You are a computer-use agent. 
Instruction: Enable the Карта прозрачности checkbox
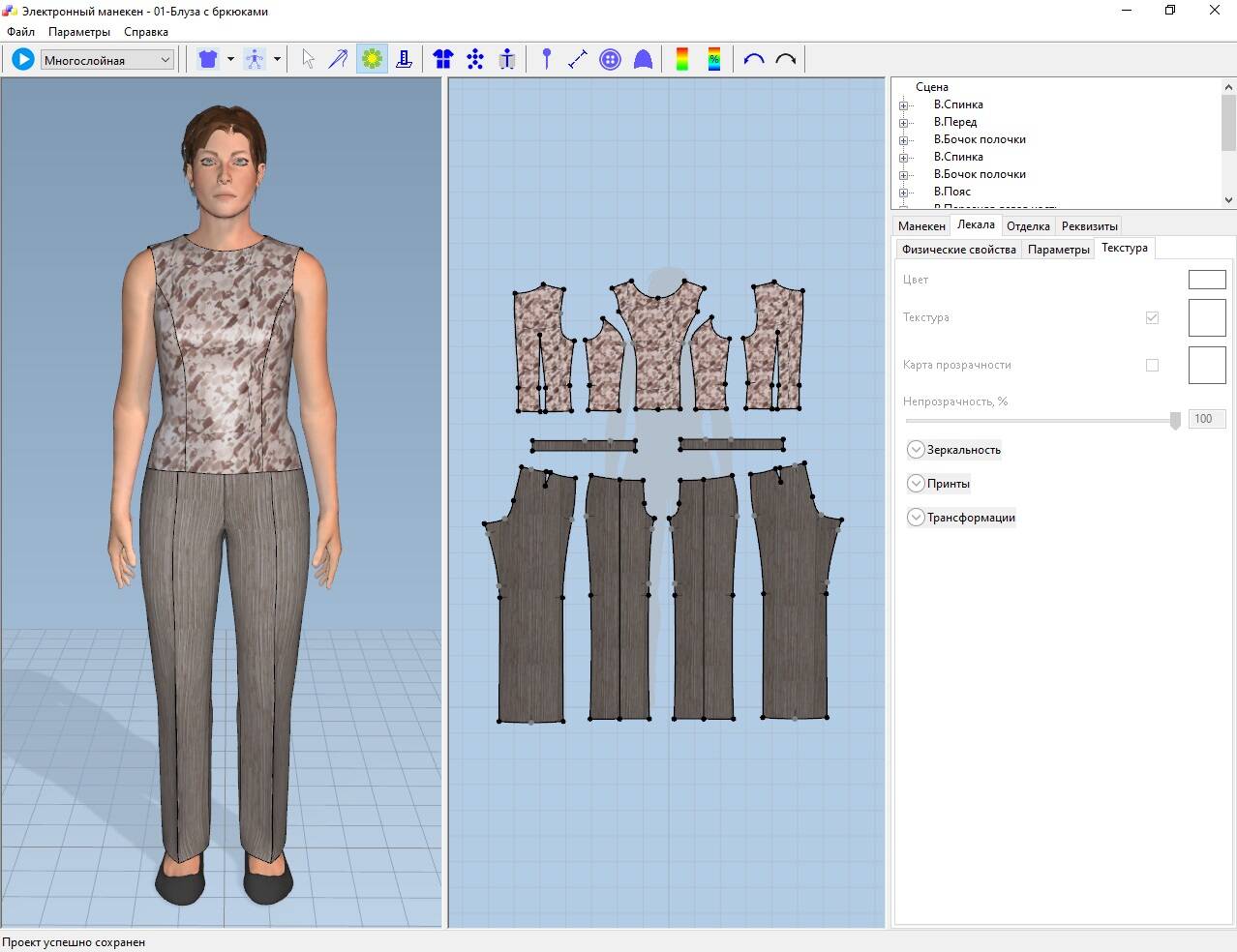(x=1152, y=365)
